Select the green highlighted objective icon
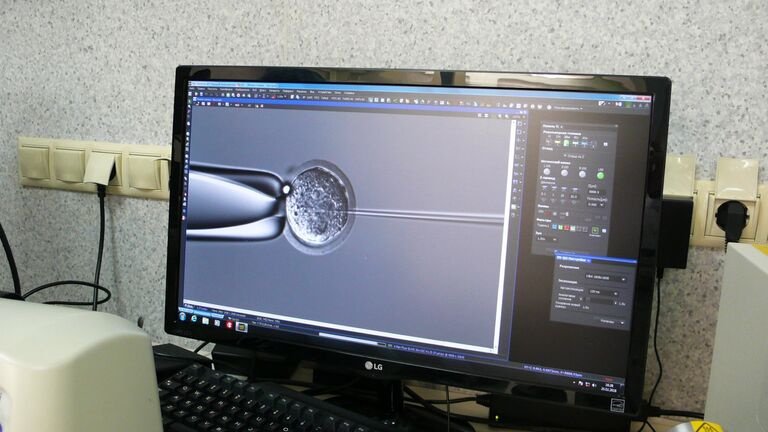Viewport: 768px width, 432px height. click(x=566, y=143)
